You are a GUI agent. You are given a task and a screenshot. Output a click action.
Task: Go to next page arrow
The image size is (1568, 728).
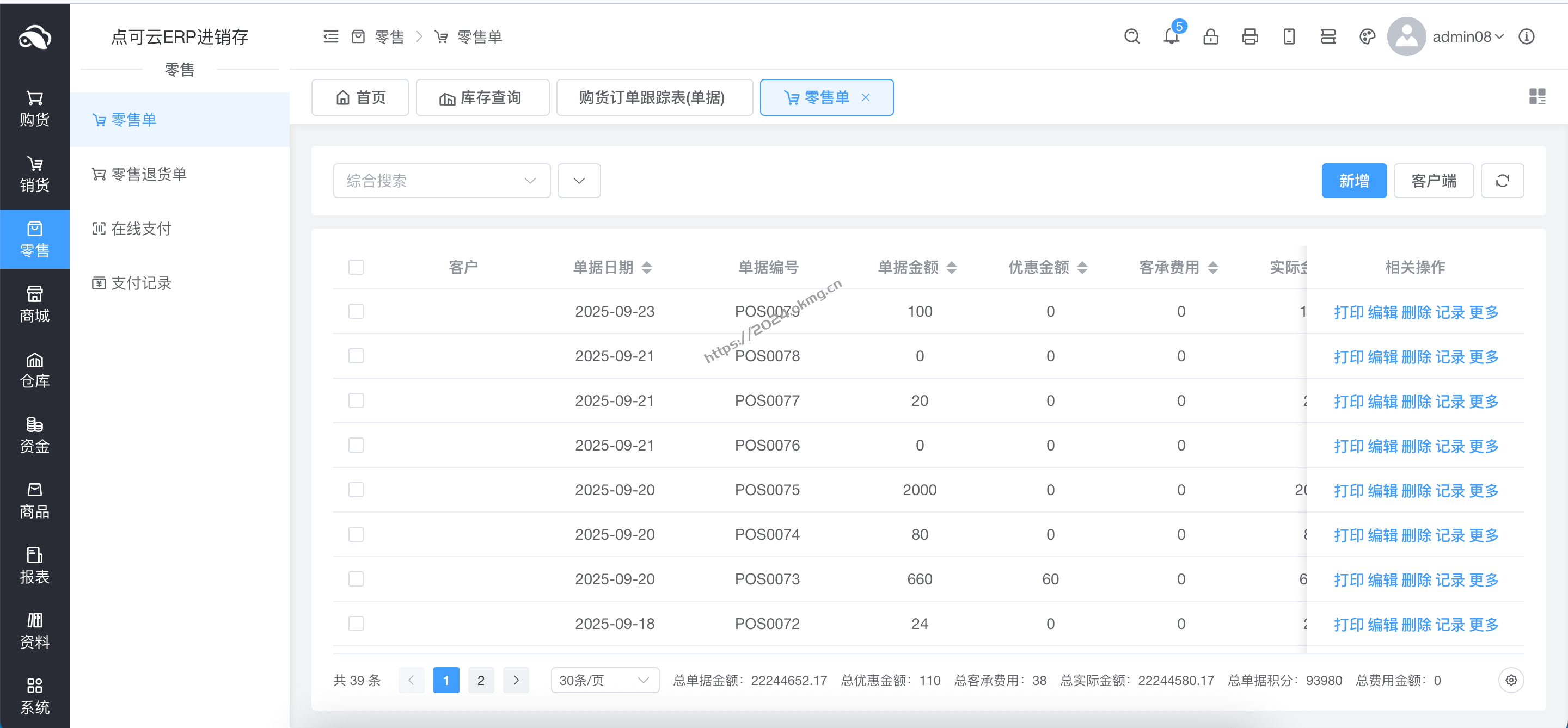tap(516, 680)
